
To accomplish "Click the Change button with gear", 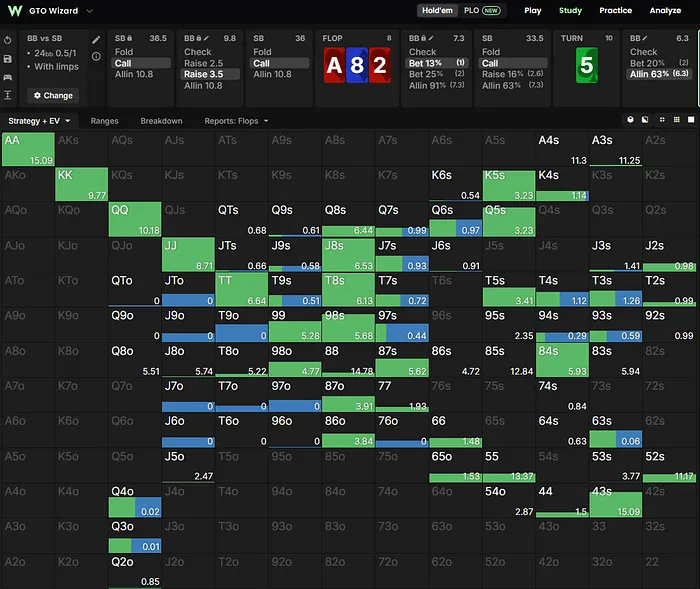I will (x=53, y=96).
